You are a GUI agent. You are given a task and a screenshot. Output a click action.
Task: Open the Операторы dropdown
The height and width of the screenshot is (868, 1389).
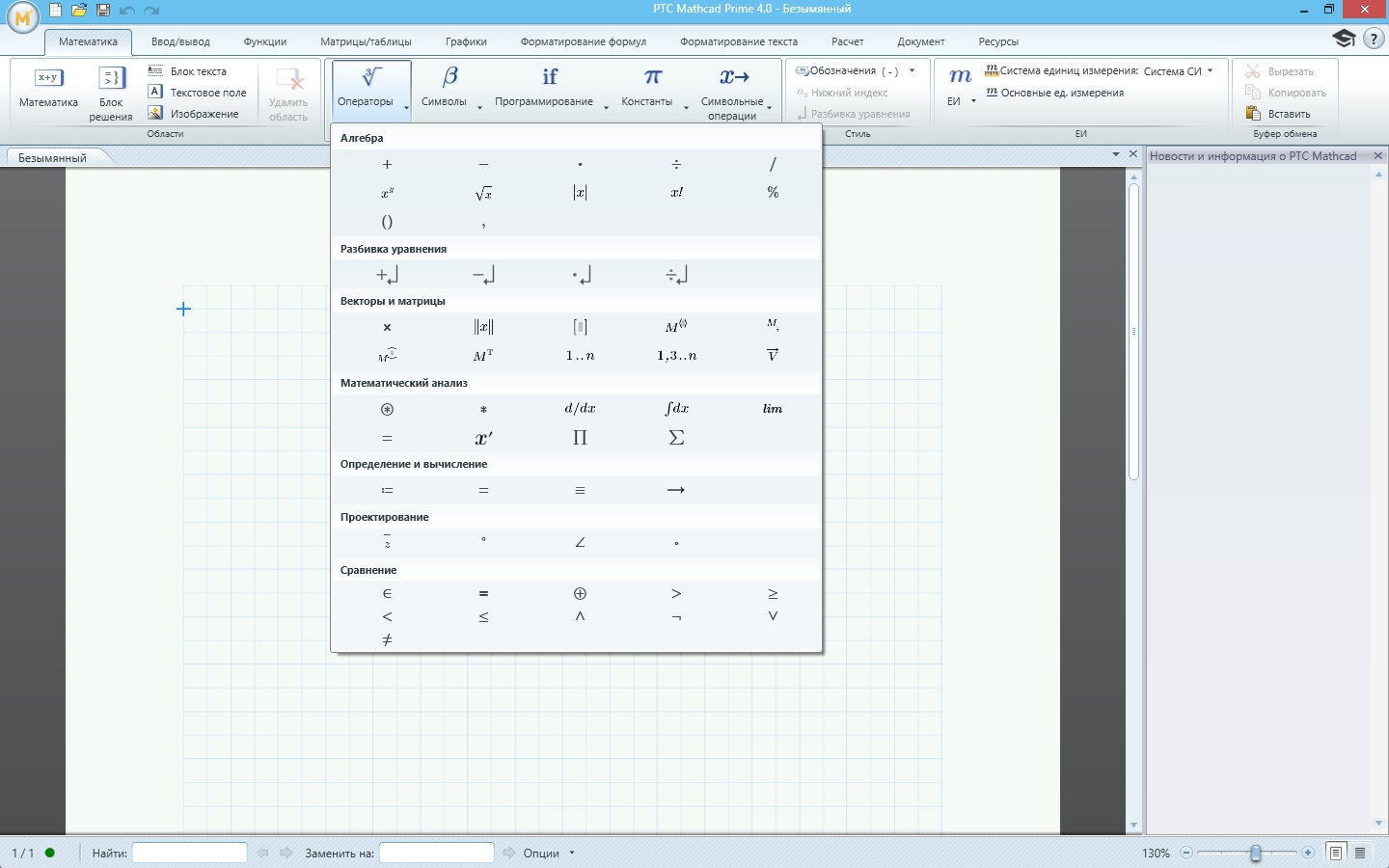pyautogui.click(x=371, y=91)
